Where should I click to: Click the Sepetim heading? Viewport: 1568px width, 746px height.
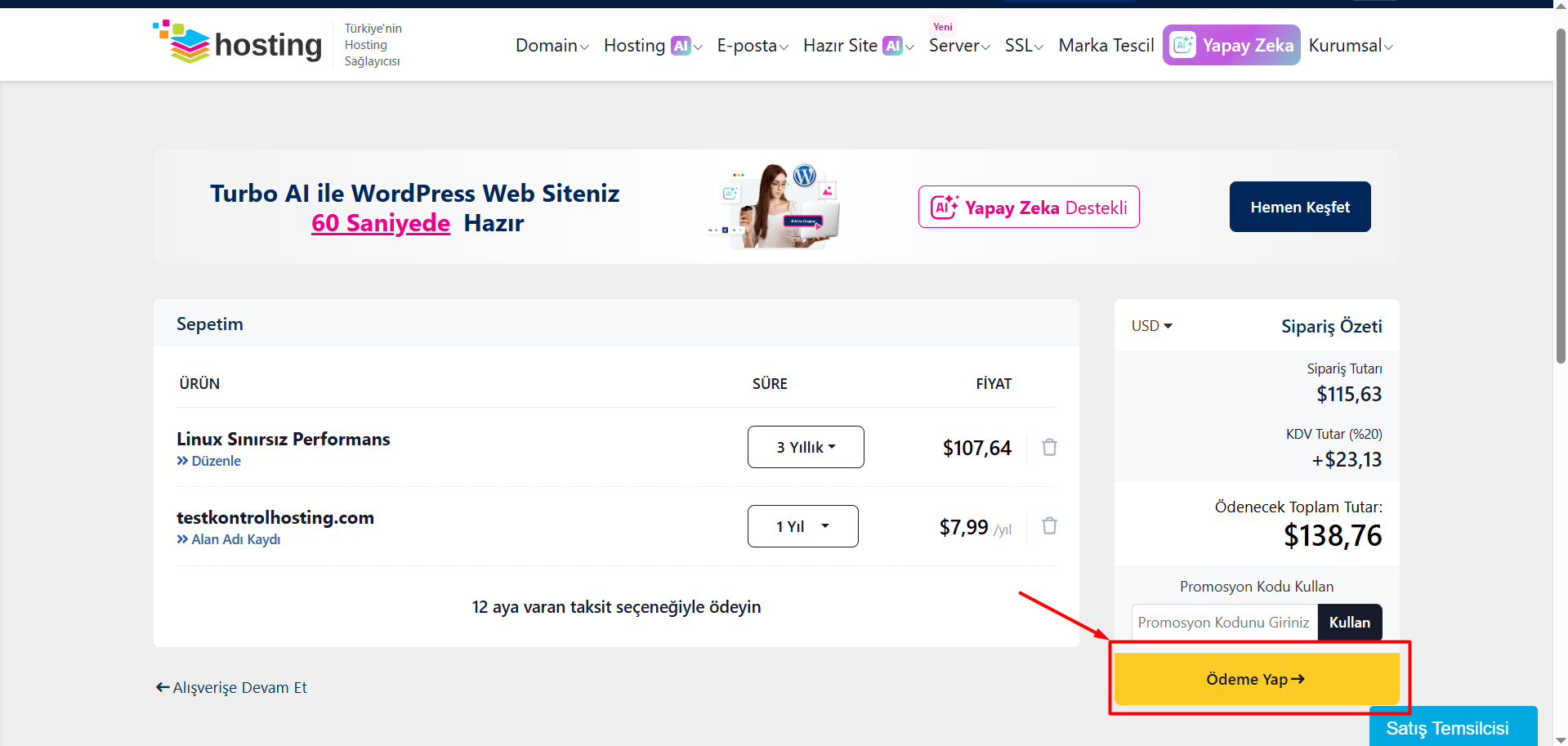pos(210,324)
